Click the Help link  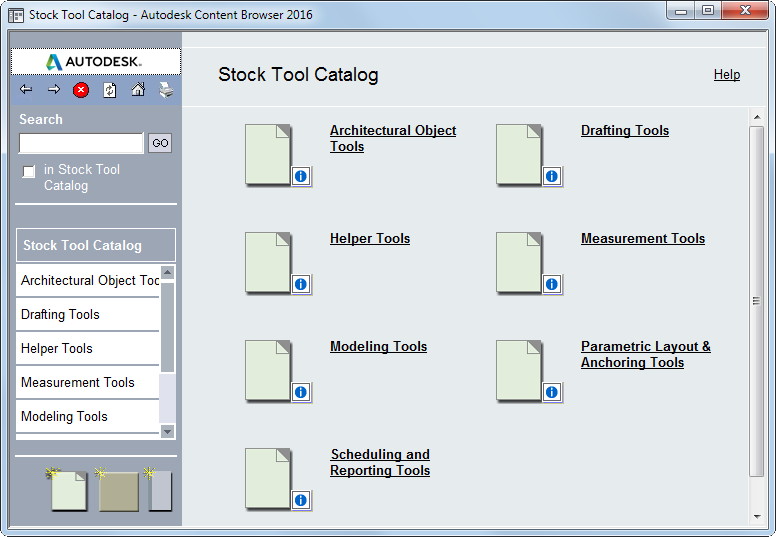coord(727,75)
